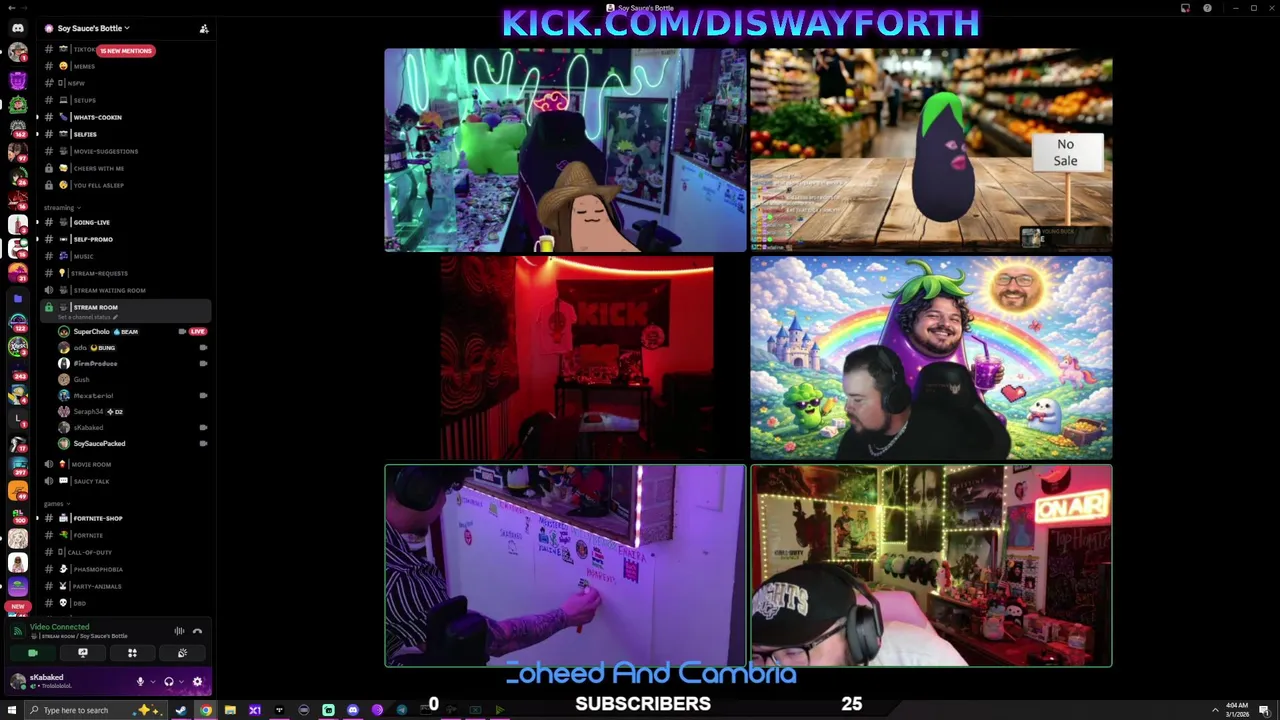Screen dimensions: 1280x720
Task: Start an activity button
Action: (x=132, y=653)
